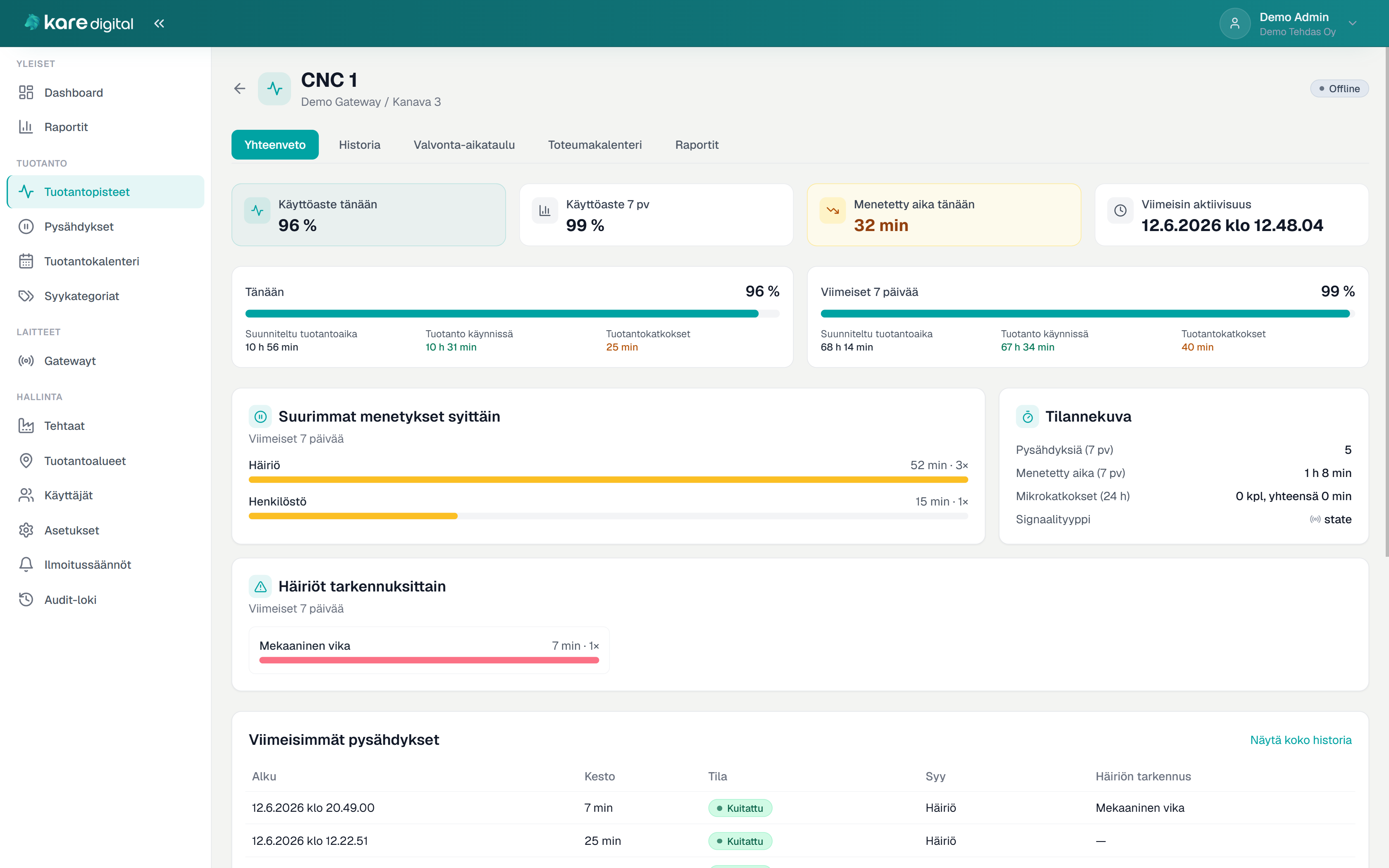The image size is (1389, 868).
Task: Click the Käyttöaste tänään activity icon
Action: click(x=257, y=211)
